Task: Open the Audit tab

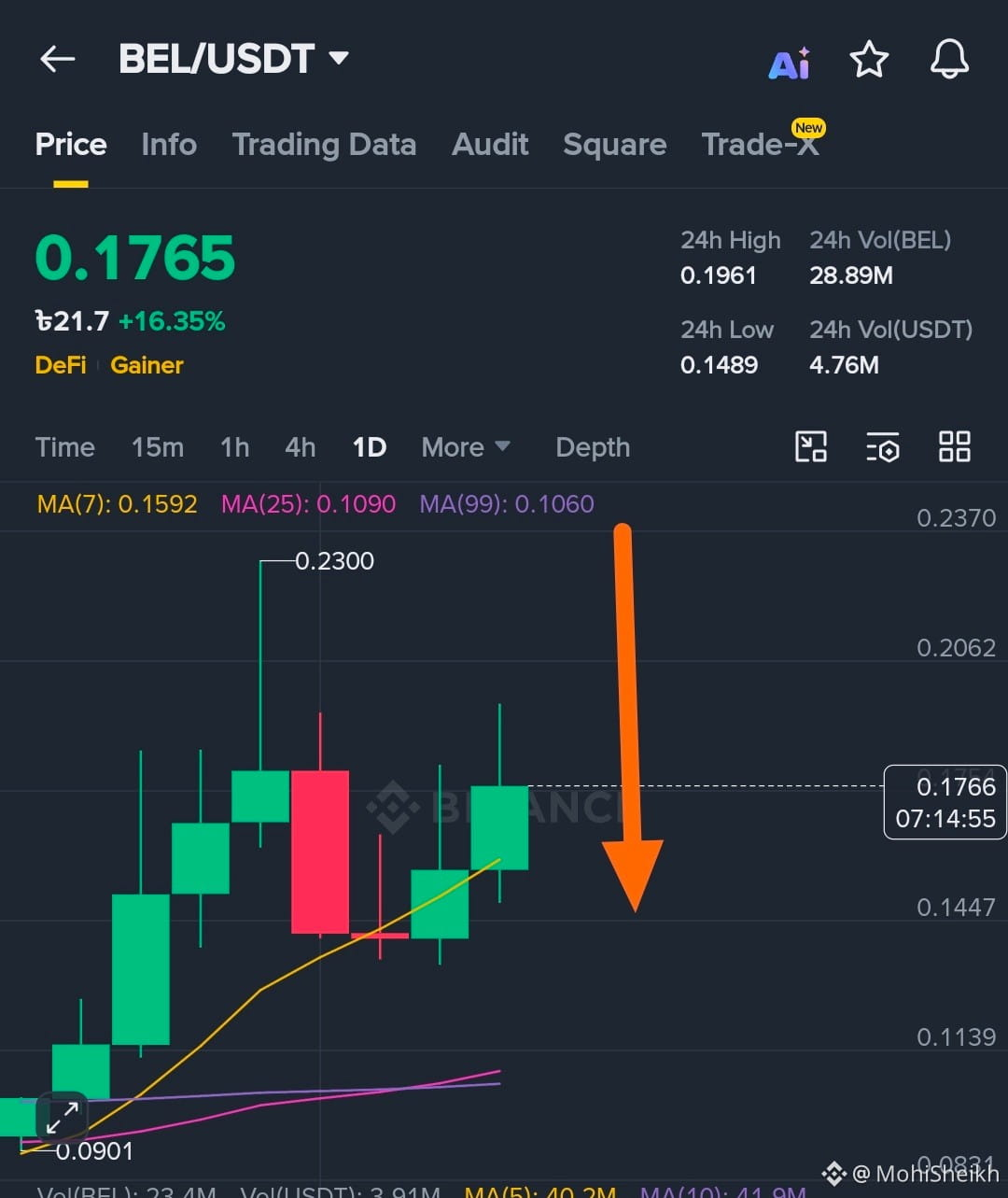Action: (490, 145)
